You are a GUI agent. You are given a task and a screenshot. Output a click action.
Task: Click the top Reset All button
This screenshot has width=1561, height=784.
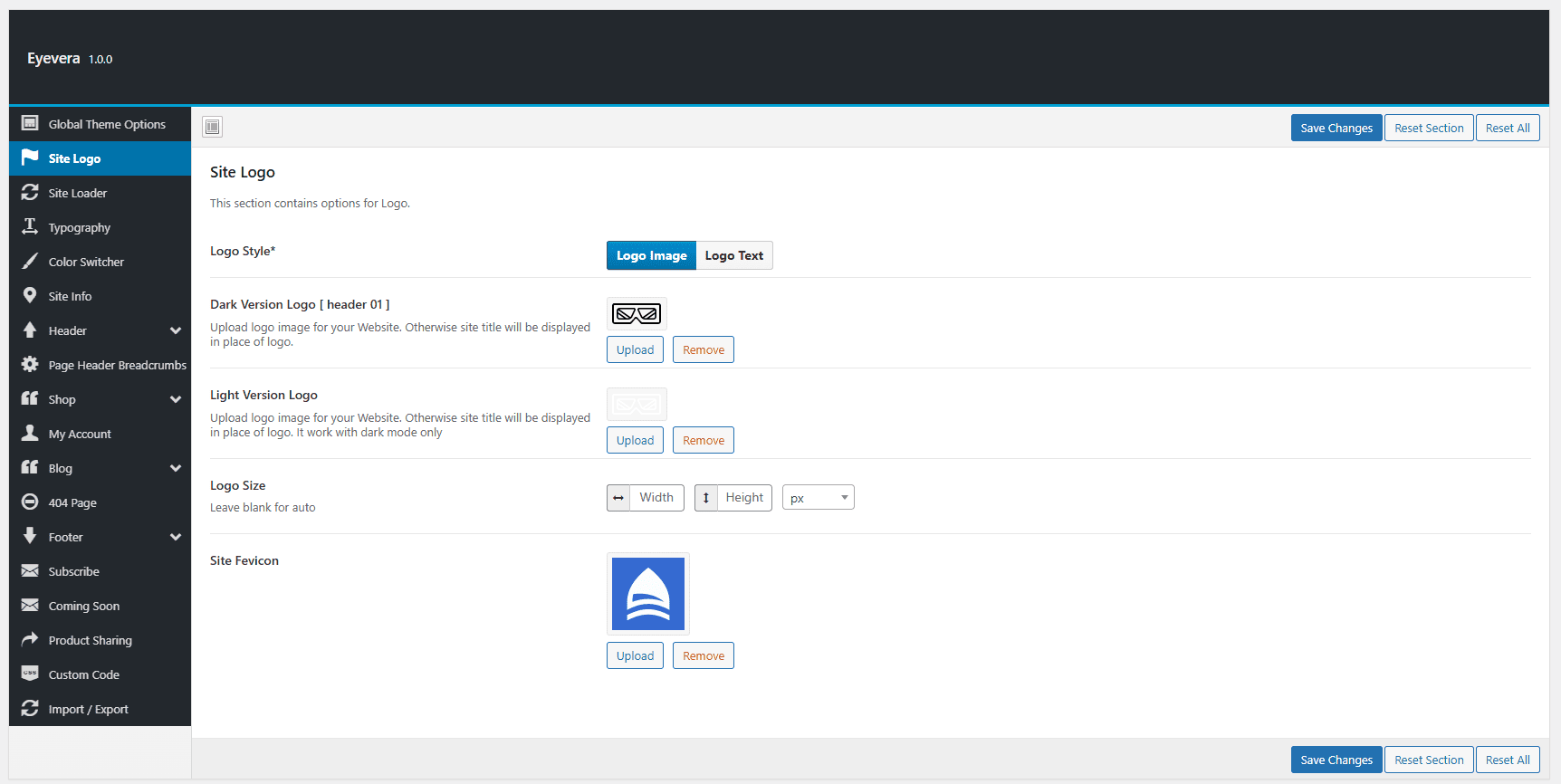tap(1508, 128)
